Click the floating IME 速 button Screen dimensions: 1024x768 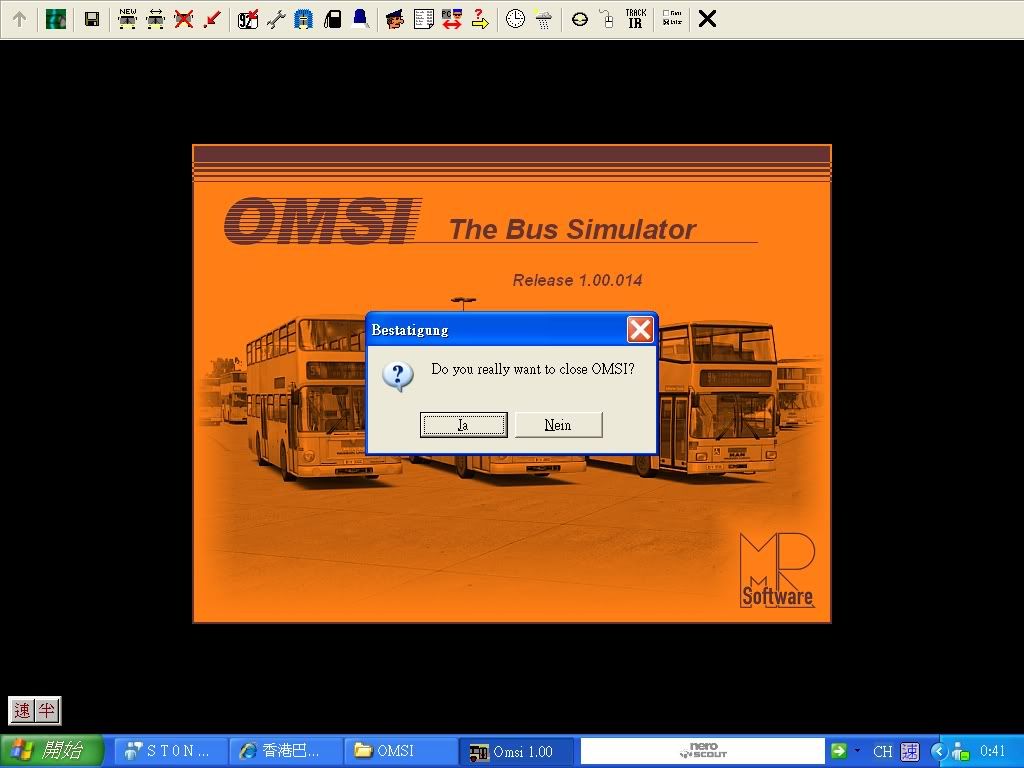coord(22,711)
